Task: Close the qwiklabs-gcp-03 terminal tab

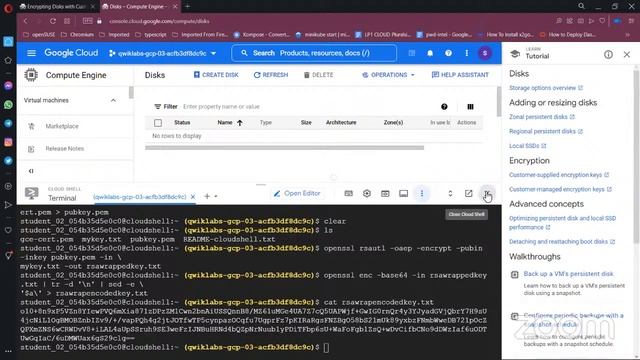Action: click(x=193, y=197)
